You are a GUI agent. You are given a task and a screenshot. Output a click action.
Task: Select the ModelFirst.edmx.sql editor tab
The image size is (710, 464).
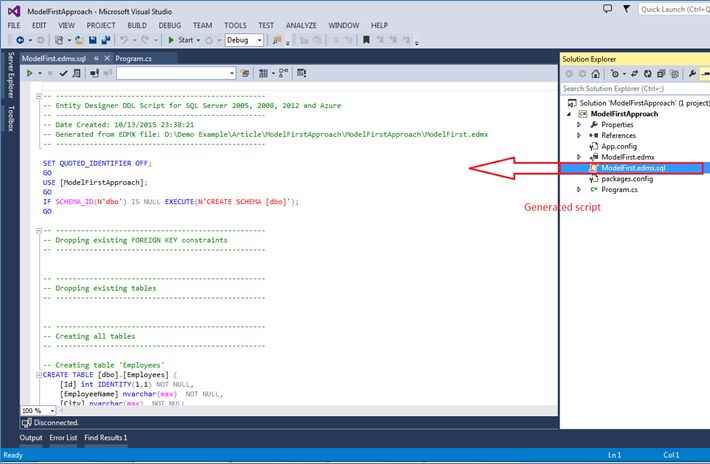point(54,58)
